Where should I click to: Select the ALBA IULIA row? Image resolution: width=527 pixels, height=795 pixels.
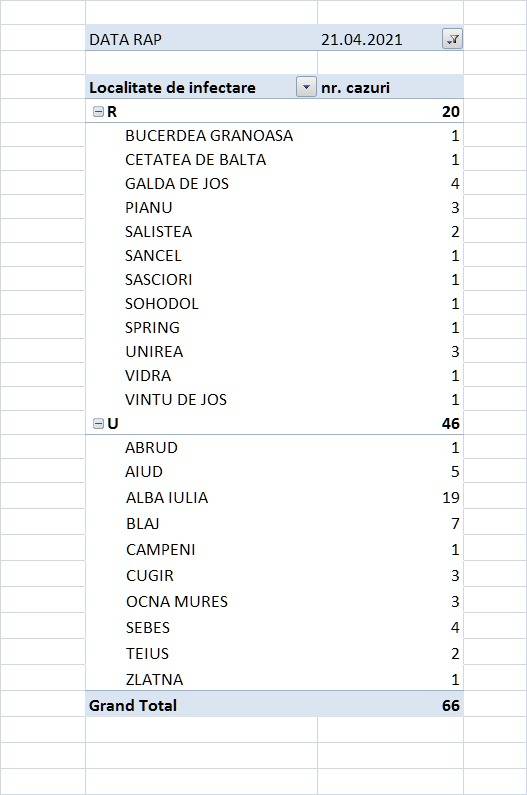(274, 497)
